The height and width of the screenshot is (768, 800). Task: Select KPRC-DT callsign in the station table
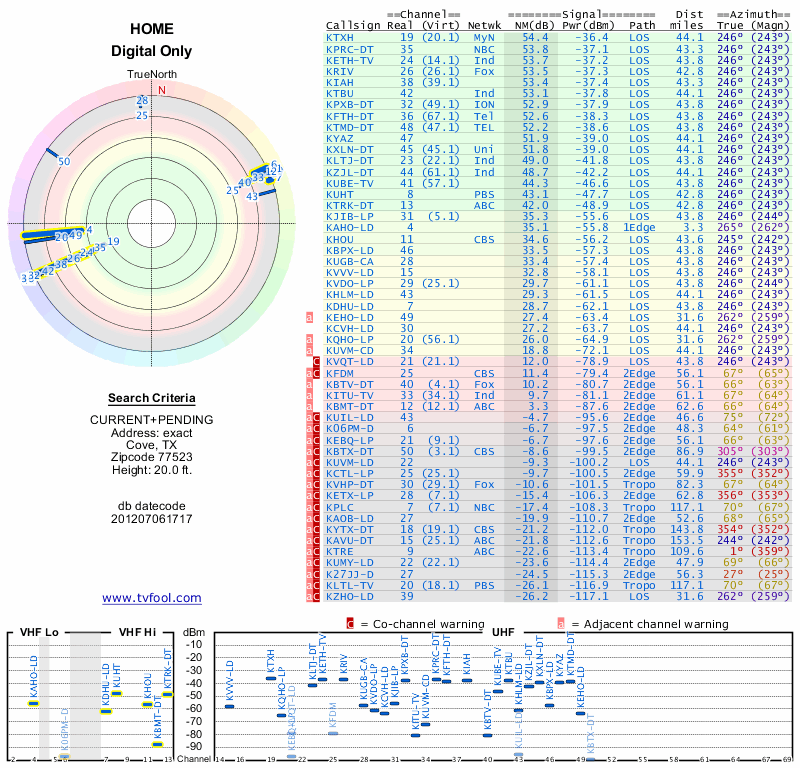pyautogui.click(x=350, y=49)
